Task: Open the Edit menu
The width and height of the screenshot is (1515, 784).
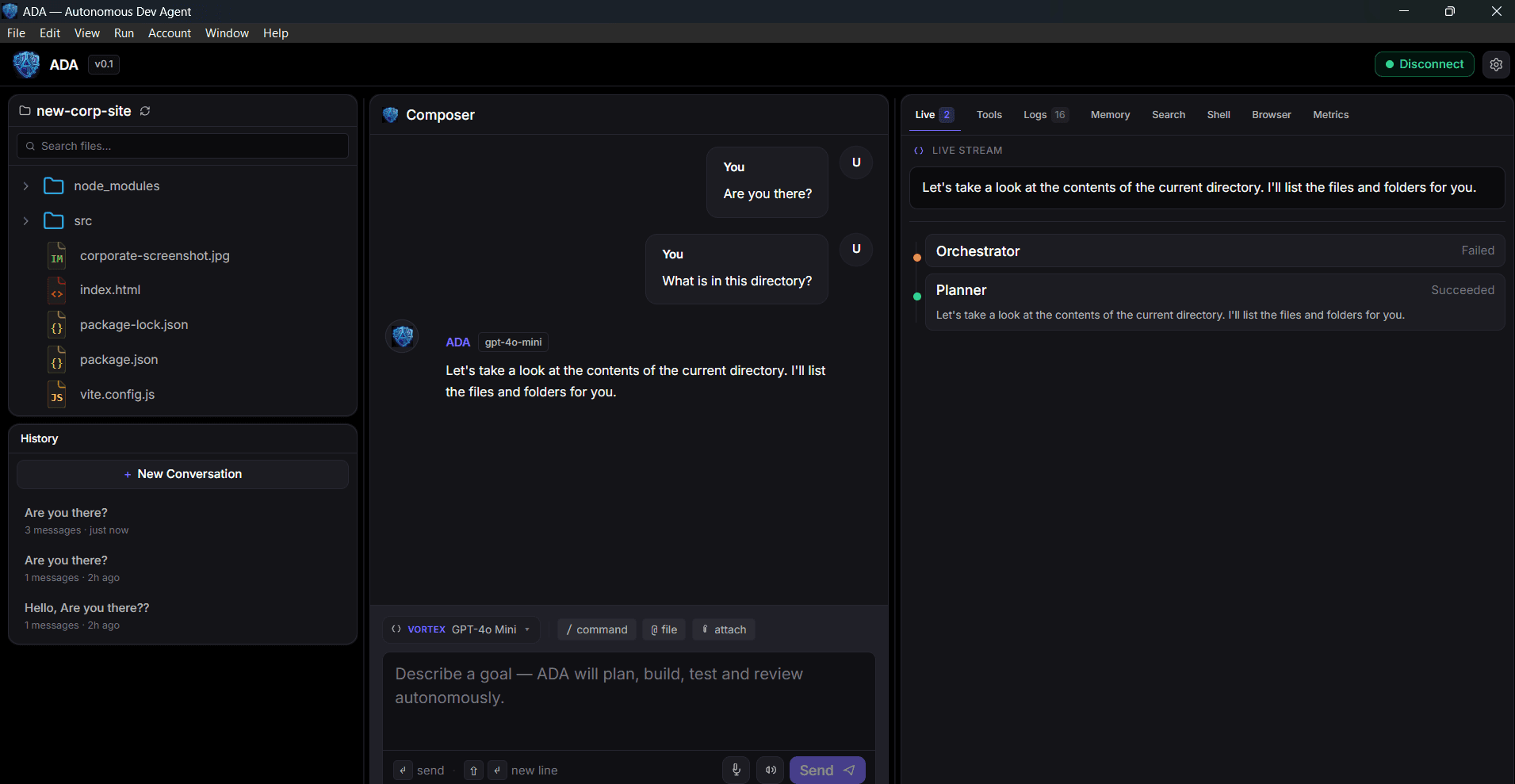Action: click(x=50, y=33)
